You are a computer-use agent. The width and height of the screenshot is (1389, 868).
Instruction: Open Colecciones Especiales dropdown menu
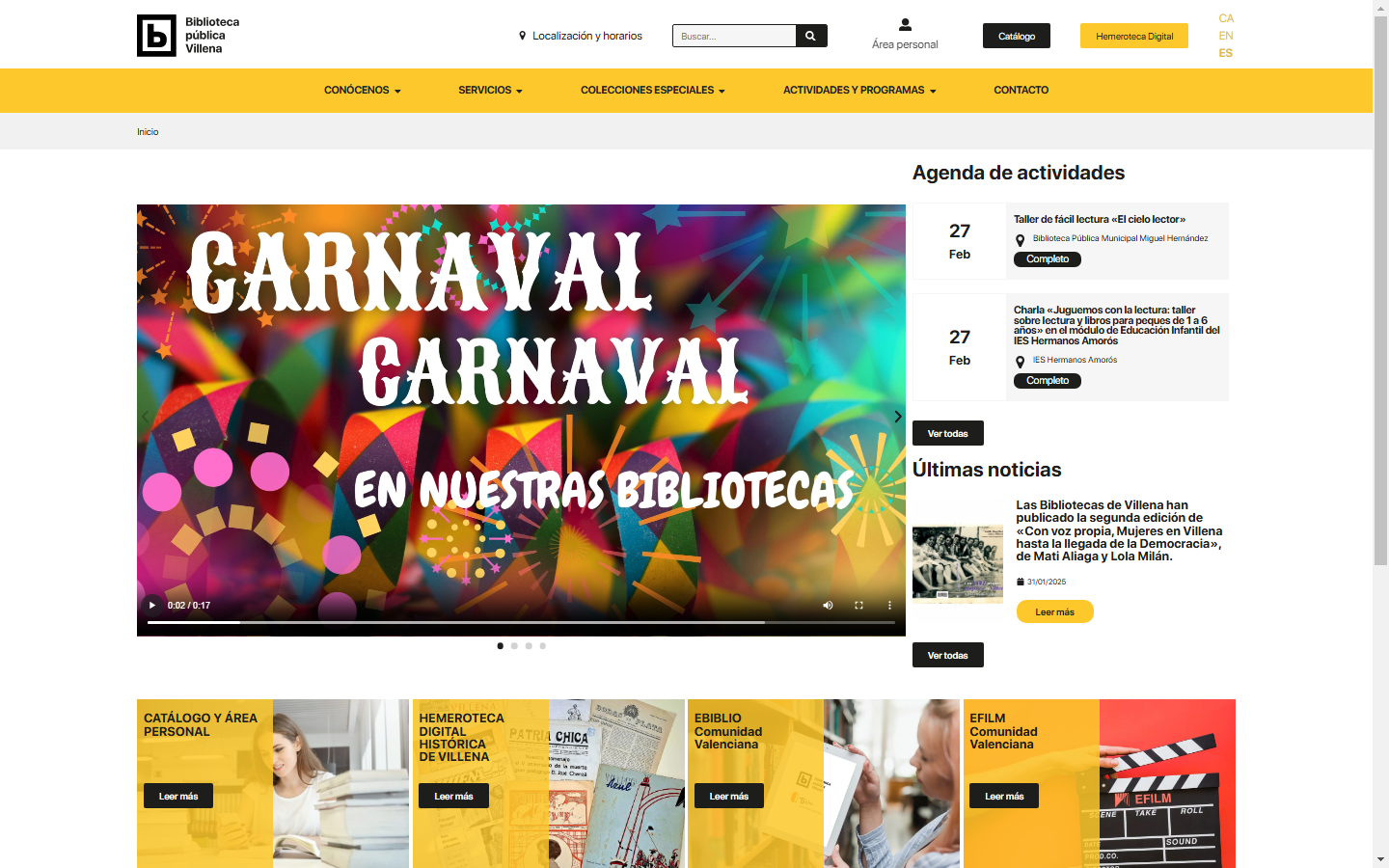(652, 91)
